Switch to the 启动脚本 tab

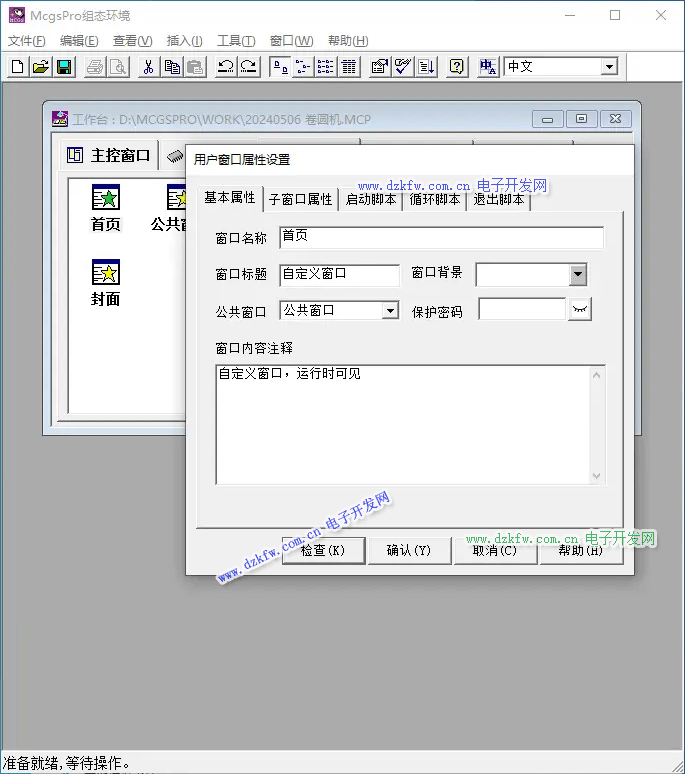click(371, 199)
